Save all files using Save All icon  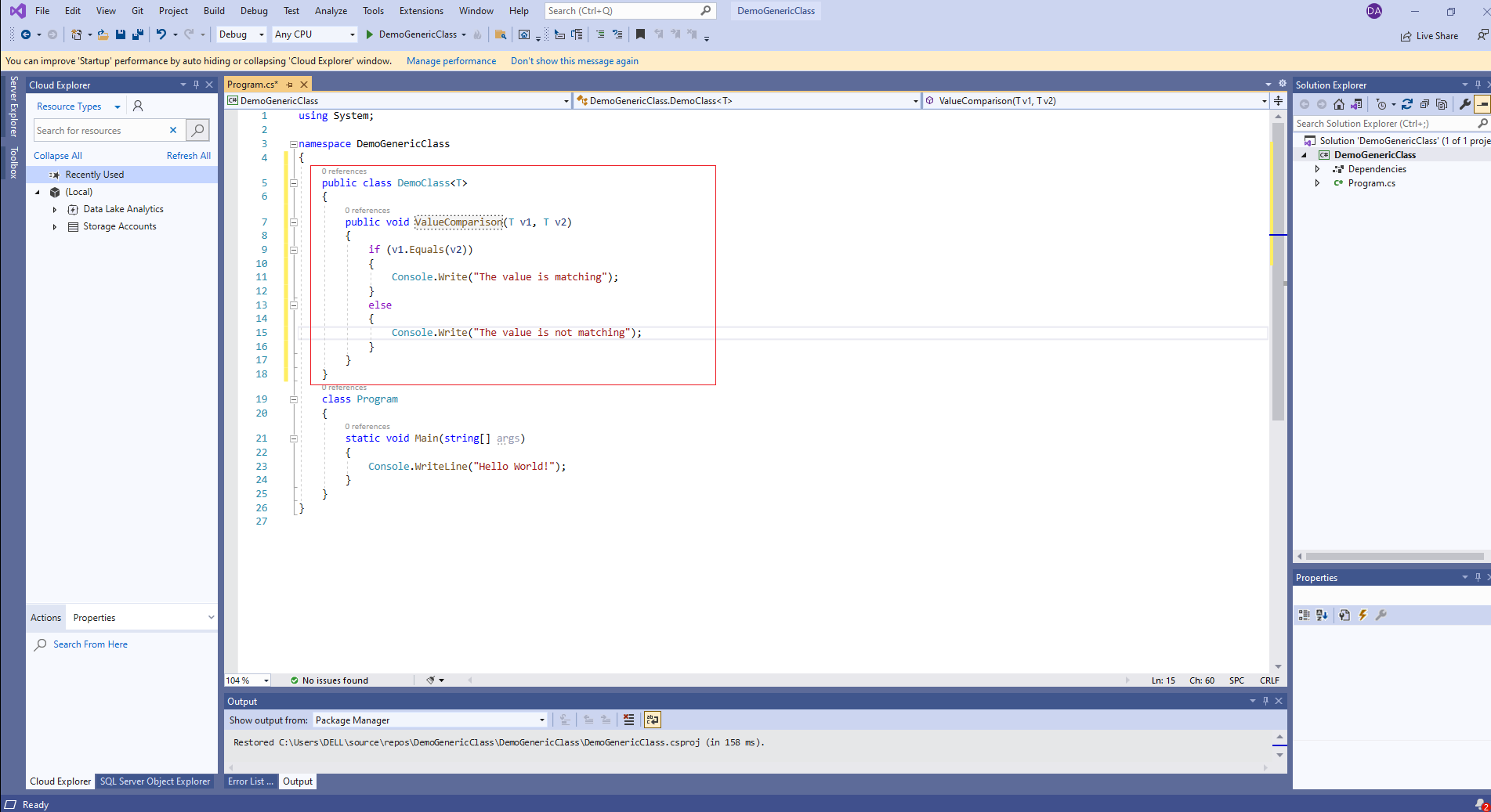(x=137, y=34)
